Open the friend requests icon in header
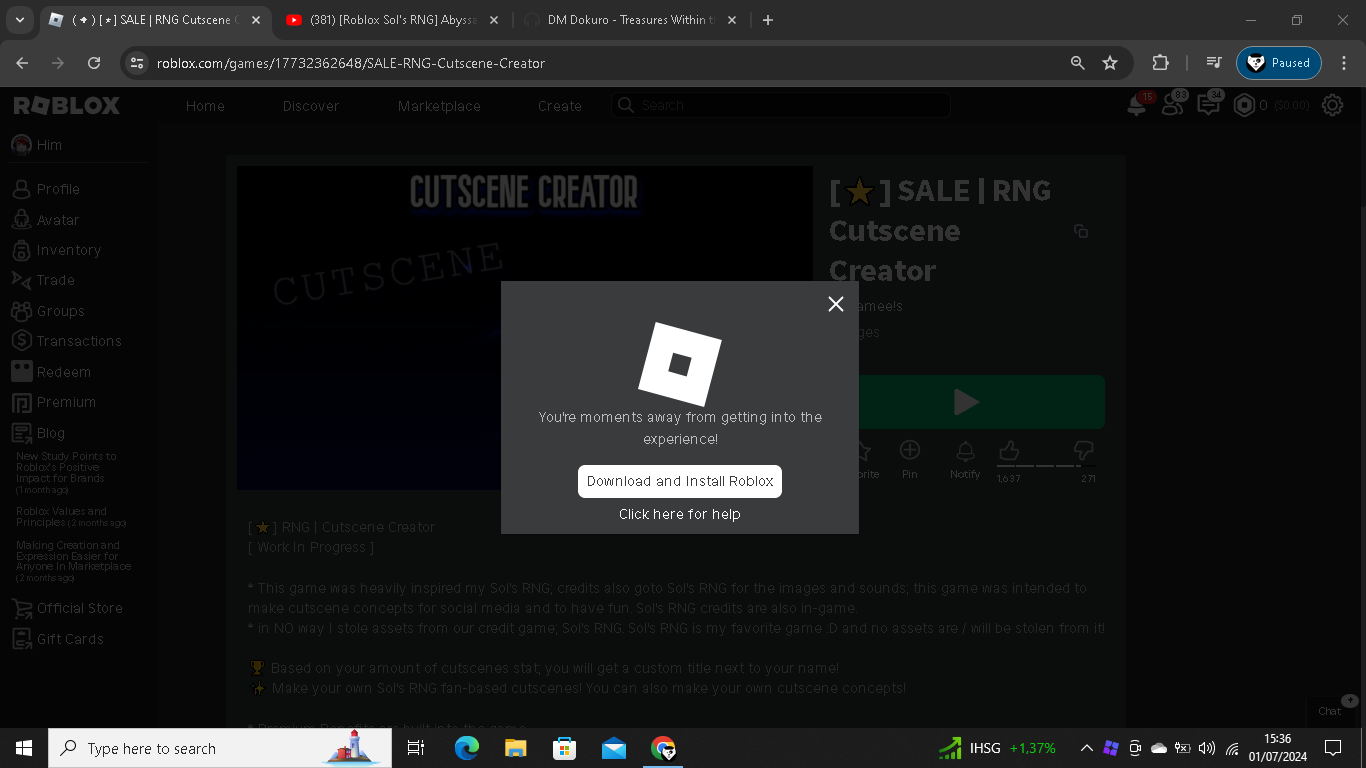1366x768 pixels. pos(1173,105)
